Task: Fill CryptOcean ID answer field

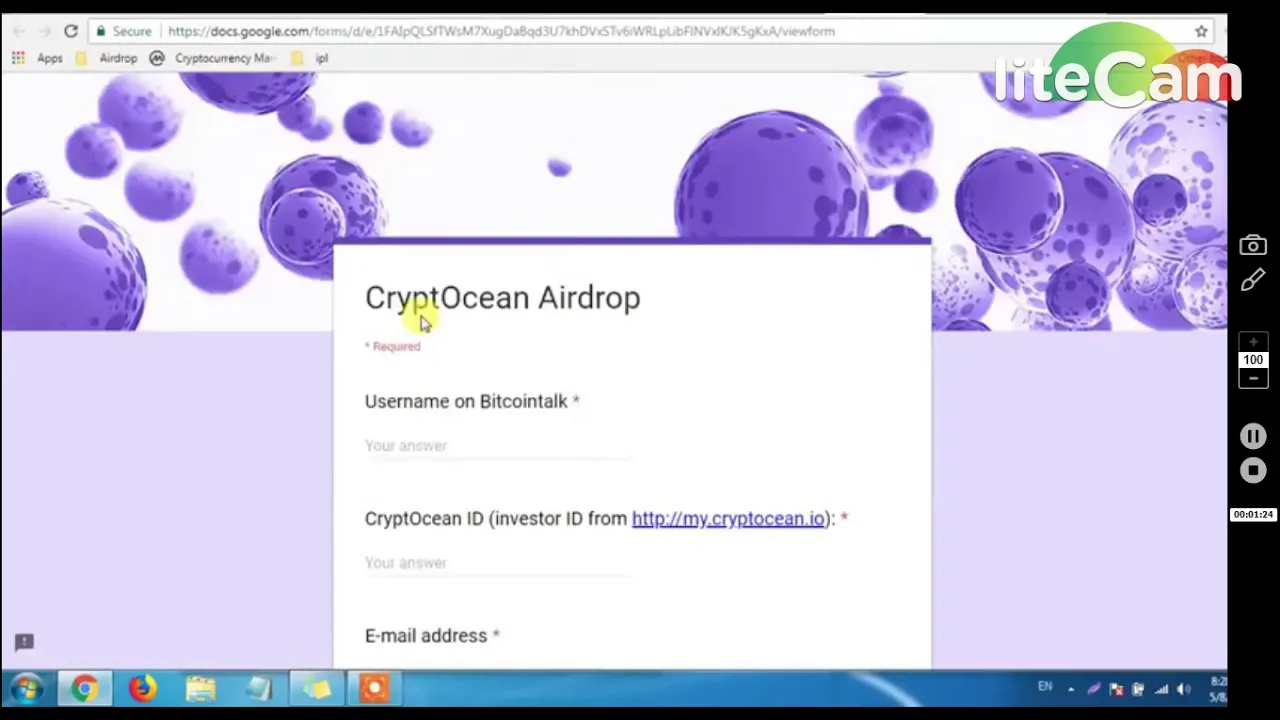Action: 497,563
